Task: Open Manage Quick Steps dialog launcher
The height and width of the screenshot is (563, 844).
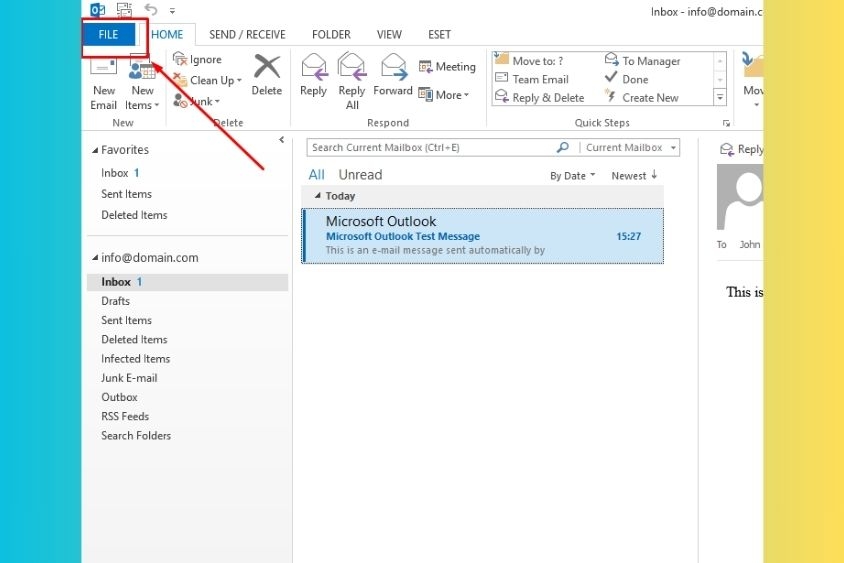Action: pos(726,123)
